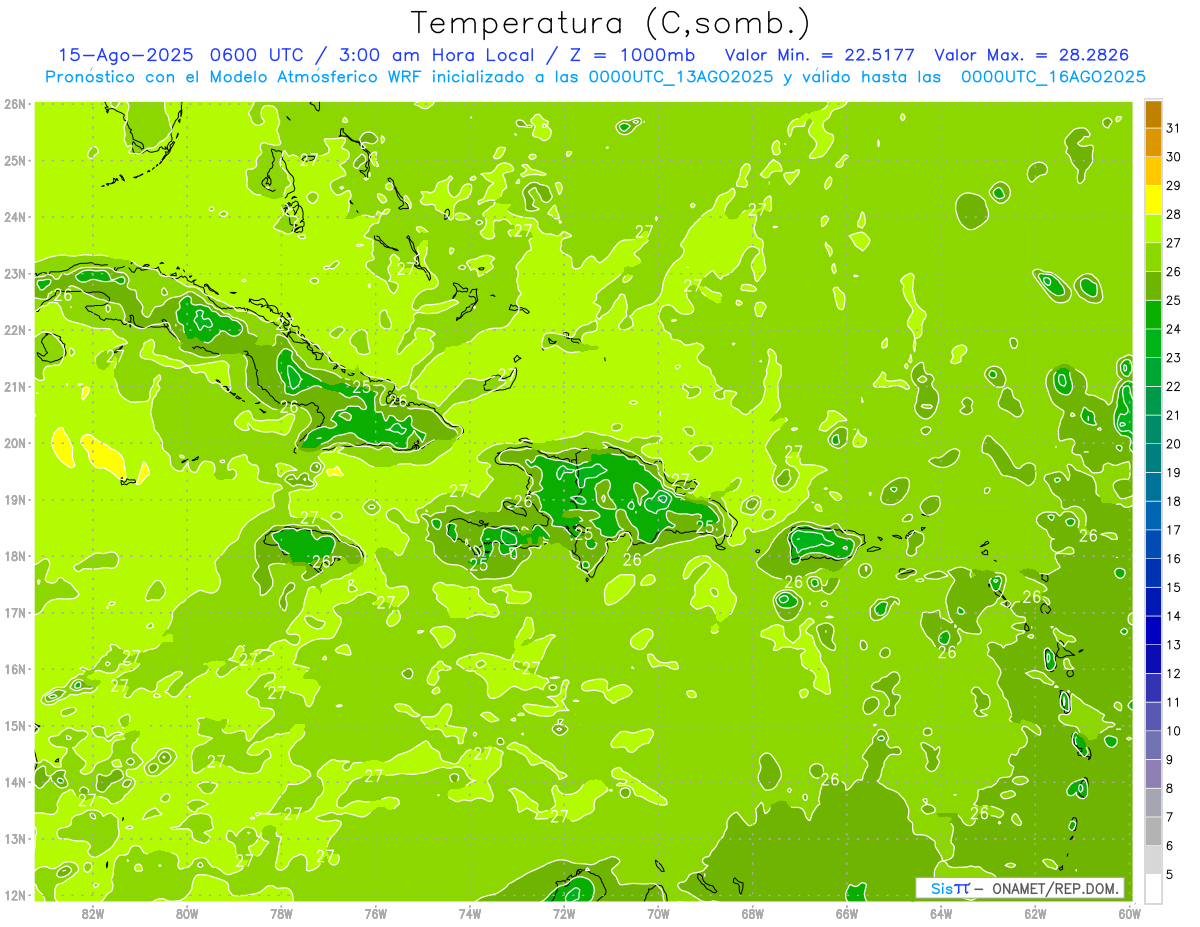Image resolution: width=1200 pixels, height=927 pixels.
Task: Click the 18N latitude label
Action: coord(15,556)
